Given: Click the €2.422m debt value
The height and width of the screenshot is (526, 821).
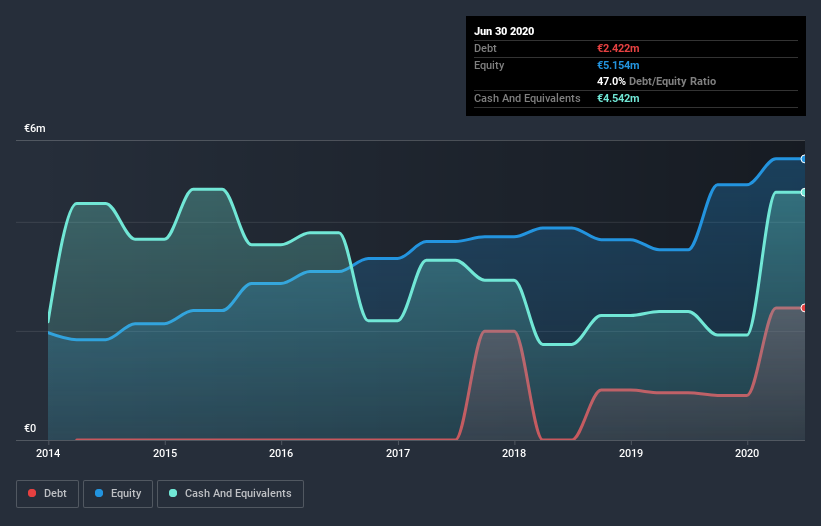Looking at the screenshot, I should point(618,48).
